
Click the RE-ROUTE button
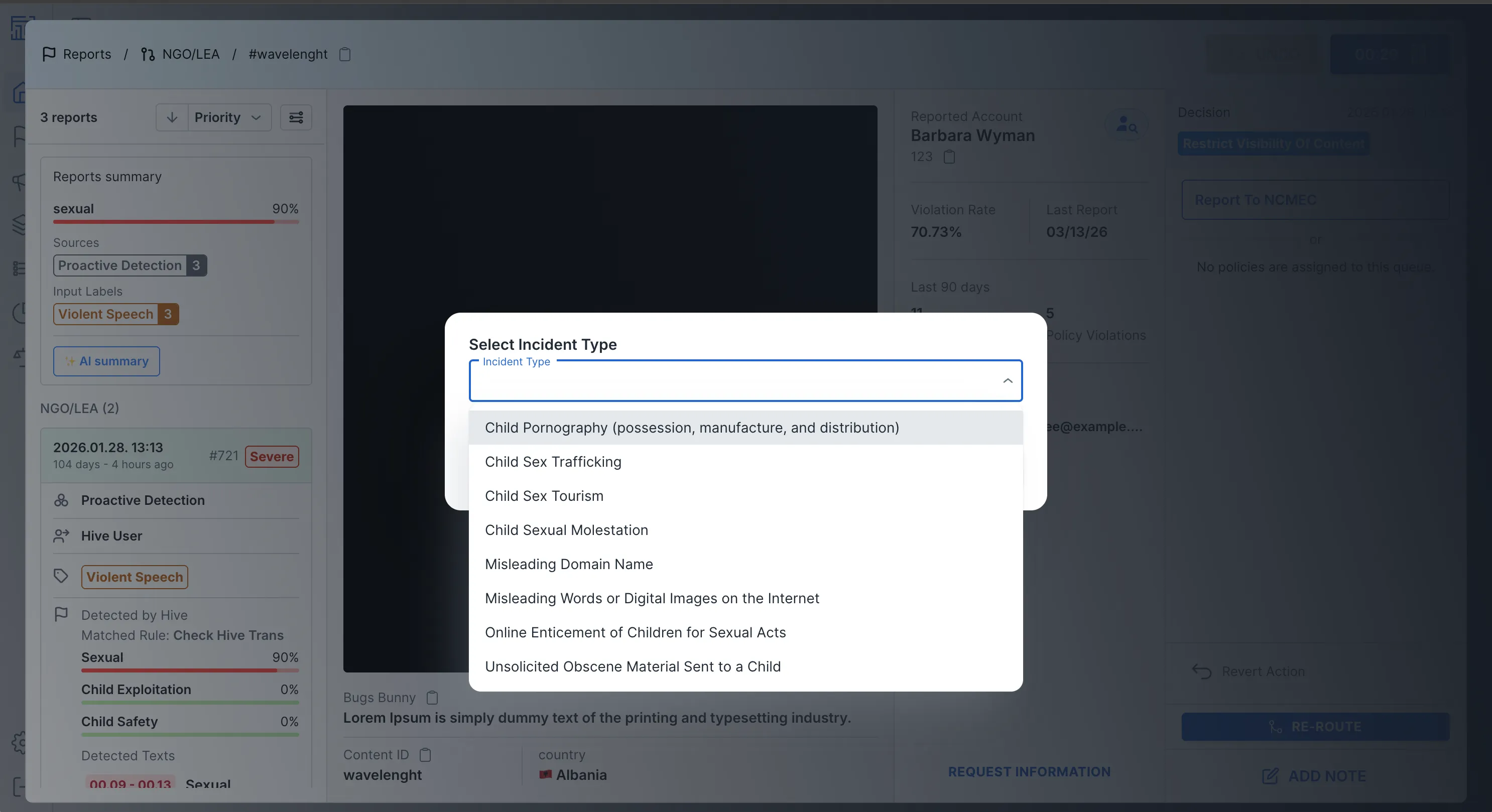pyautogui.click(x=1315, y=726)
